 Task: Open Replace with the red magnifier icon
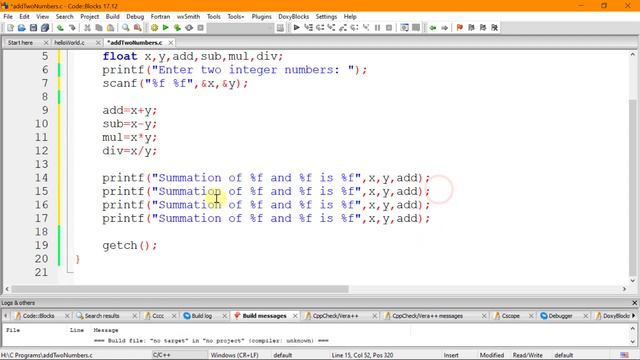tap(138, 28)
